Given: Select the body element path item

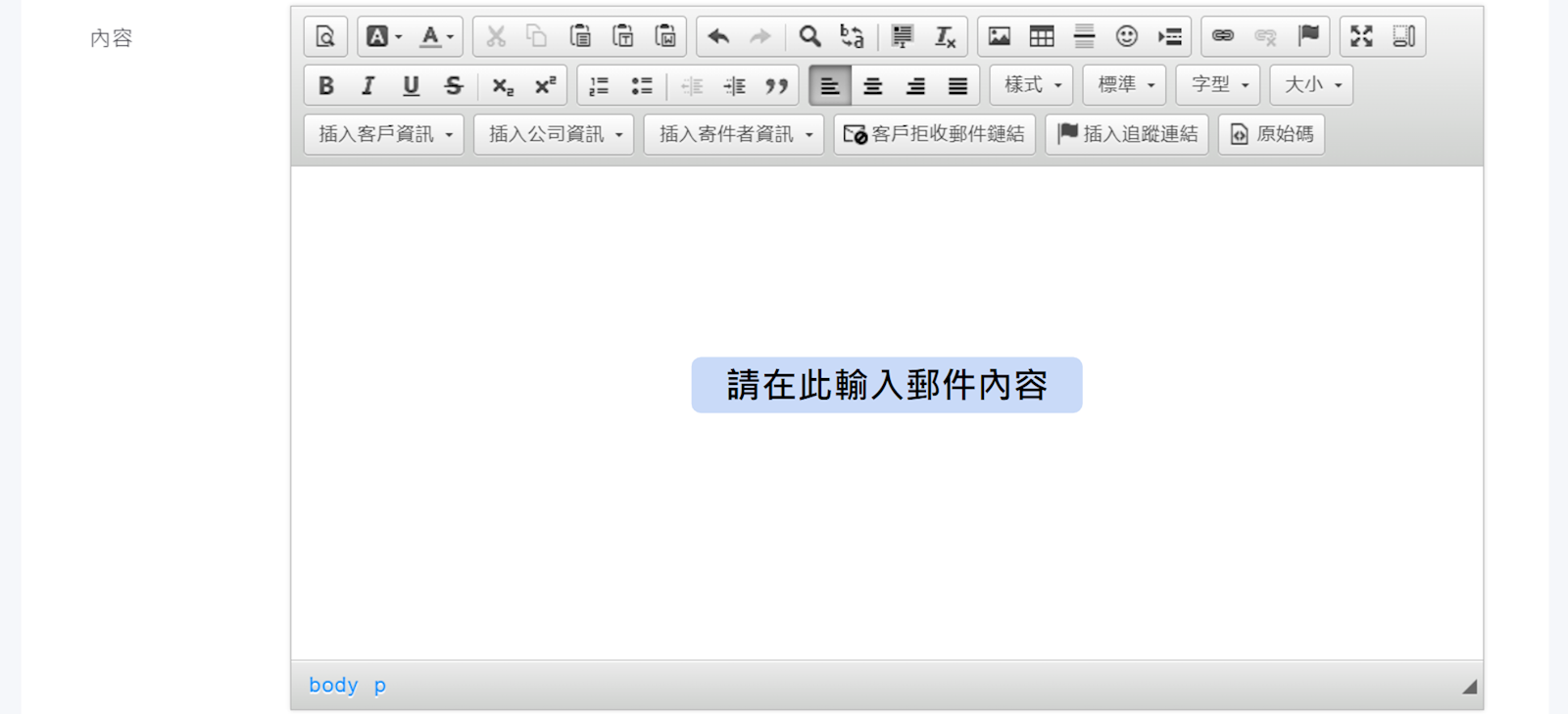Looking at the screenshot, I should (x=333, y=686).
